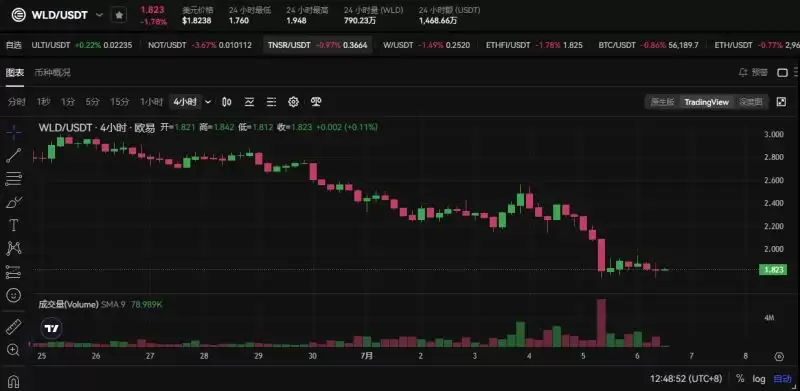The width and height of the screenshot is (800, 391).
Task: Click the 7月 label on the time axis
Action: 366,356
